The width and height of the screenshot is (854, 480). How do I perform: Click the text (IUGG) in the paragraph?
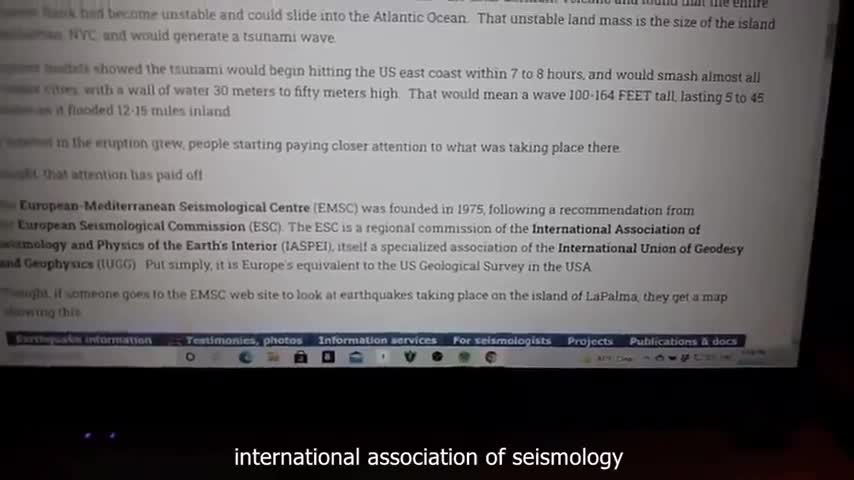(x=116, y=264)
